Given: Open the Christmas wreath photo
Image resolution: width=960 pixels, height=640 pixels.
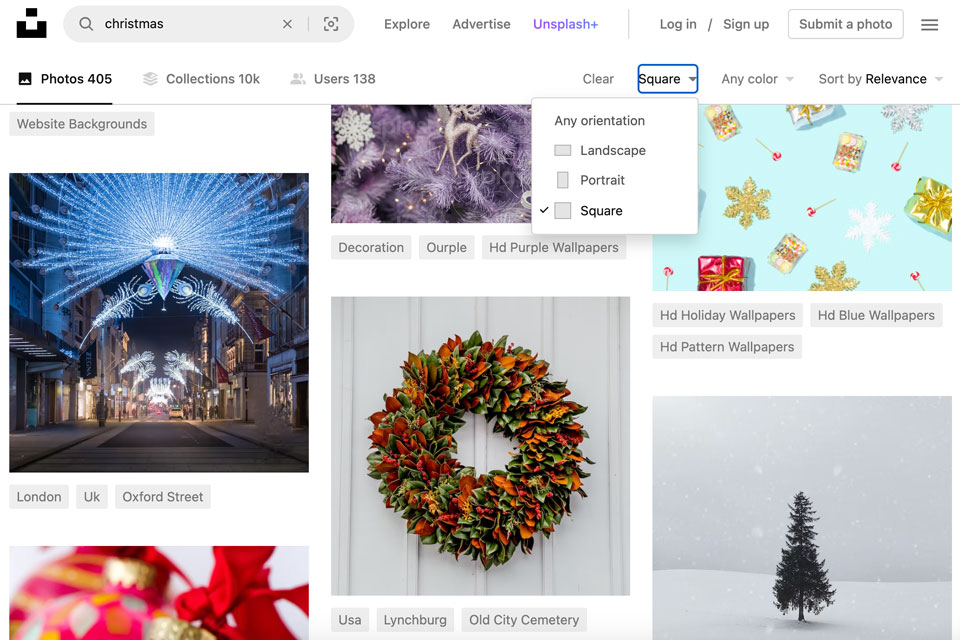Looking at the screenshot, I should pyautogui.click(x=481, y=446).
